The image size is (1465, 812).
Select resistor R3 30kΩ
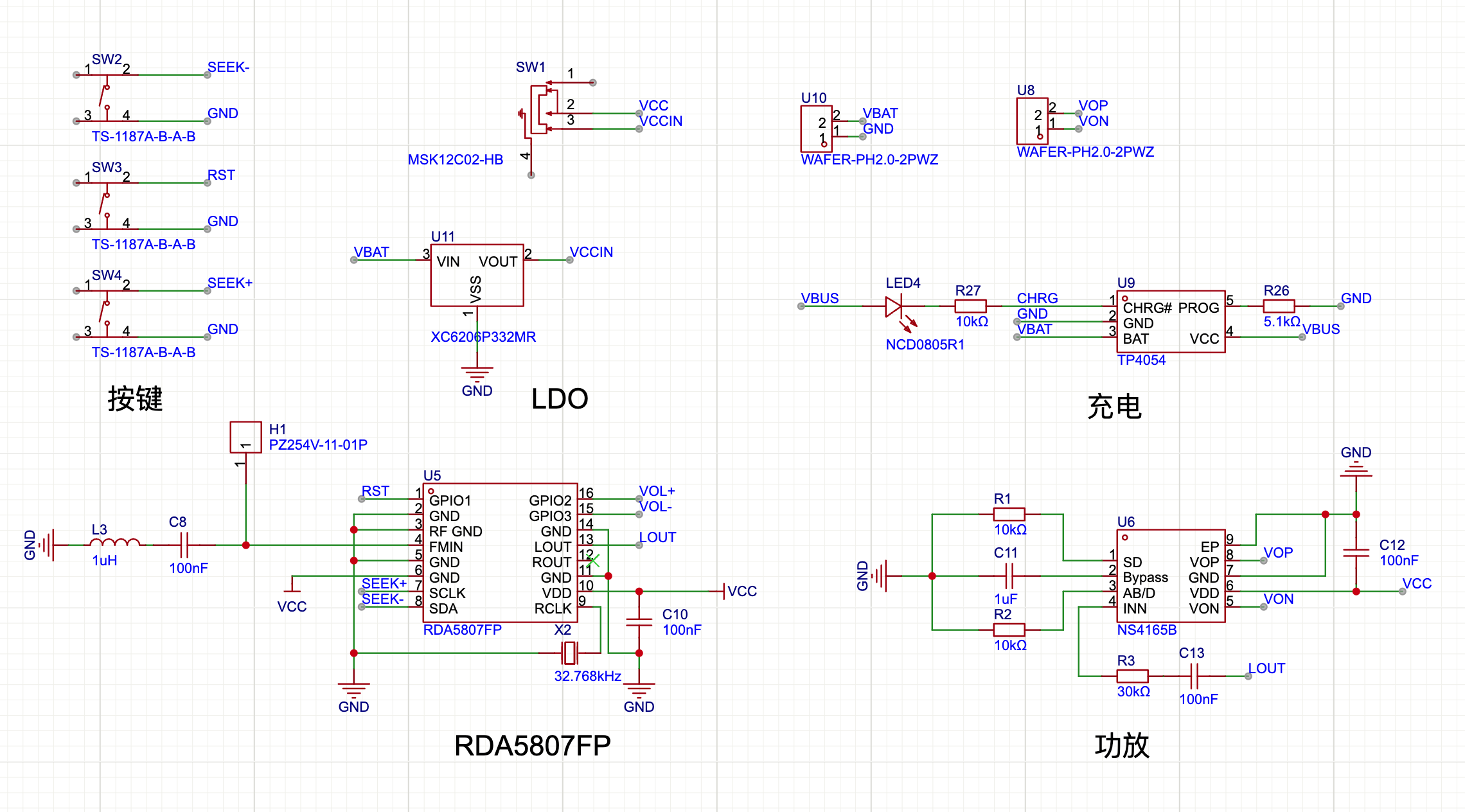coord(1133,676)
